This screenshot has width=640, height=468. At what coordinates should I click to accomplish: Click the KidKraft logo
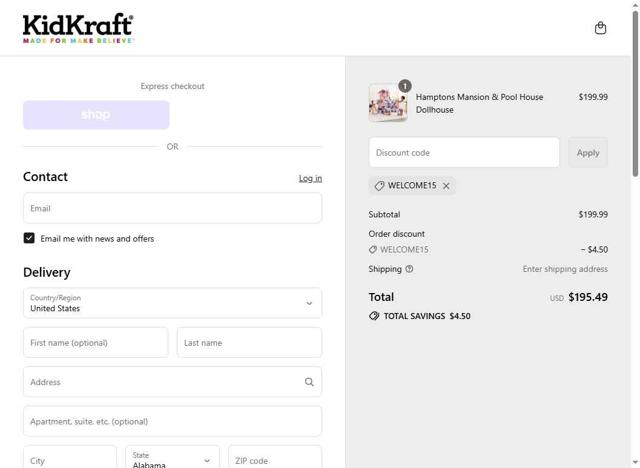[x=78, y=28]
